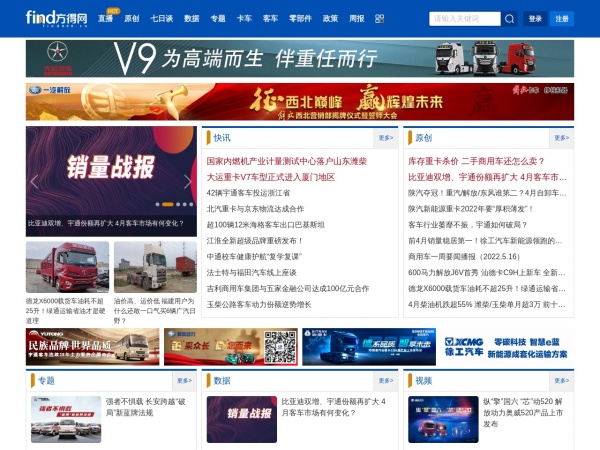Viewport: 600px width, 450px height.
Task: Click the 登录 login button
Action: (x=535, y=19)
